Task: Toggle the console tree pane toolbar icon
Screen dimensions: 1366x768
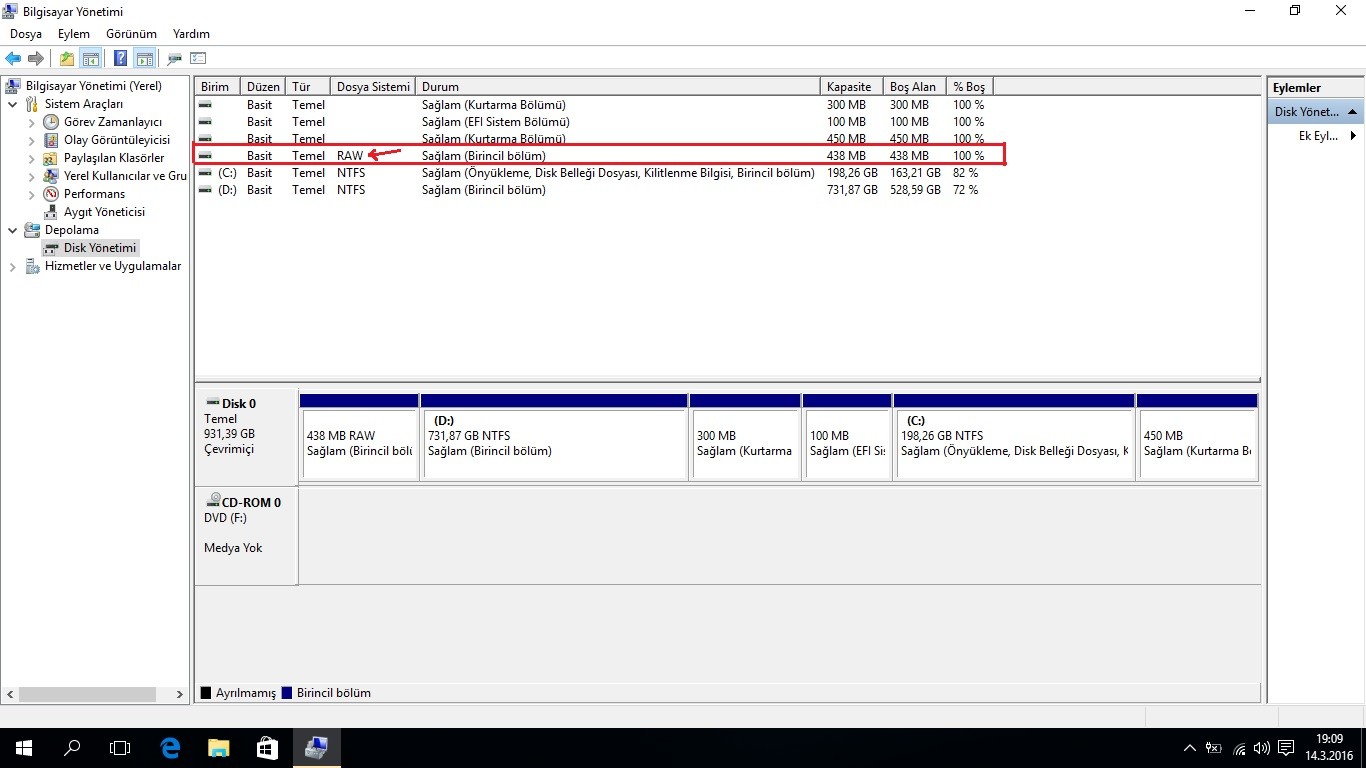Action: pos(91,59)
